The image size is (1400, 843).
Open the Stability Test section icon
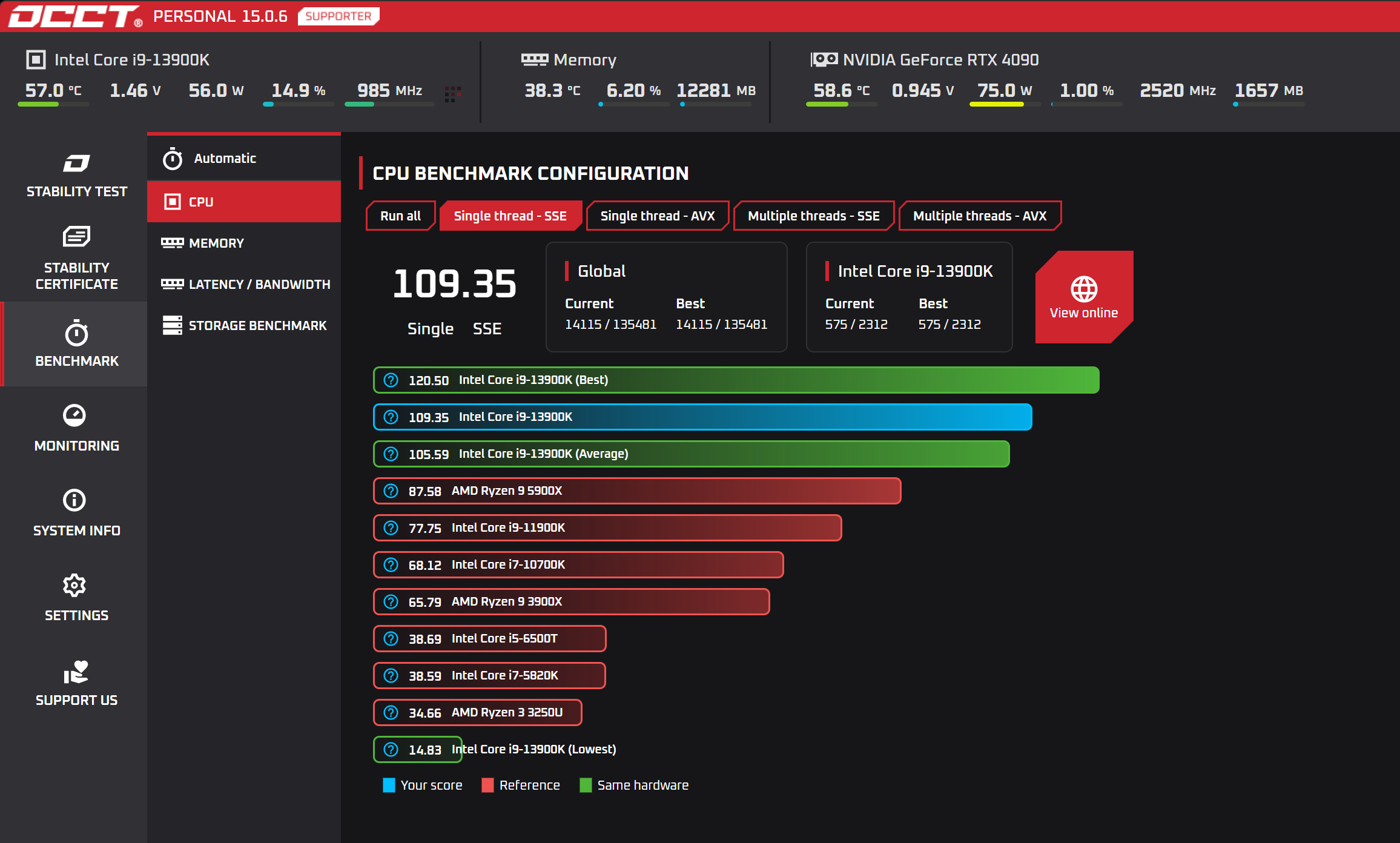76,164
